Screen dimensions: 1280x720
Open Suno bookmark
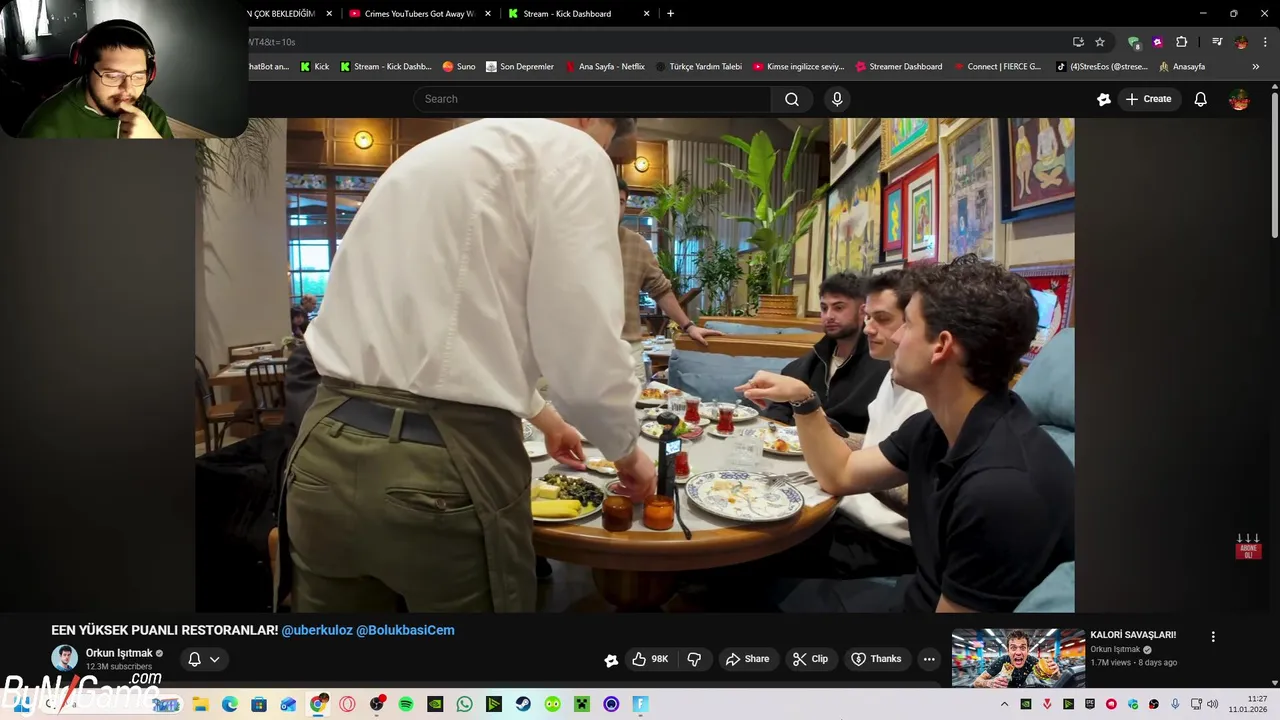459,67
